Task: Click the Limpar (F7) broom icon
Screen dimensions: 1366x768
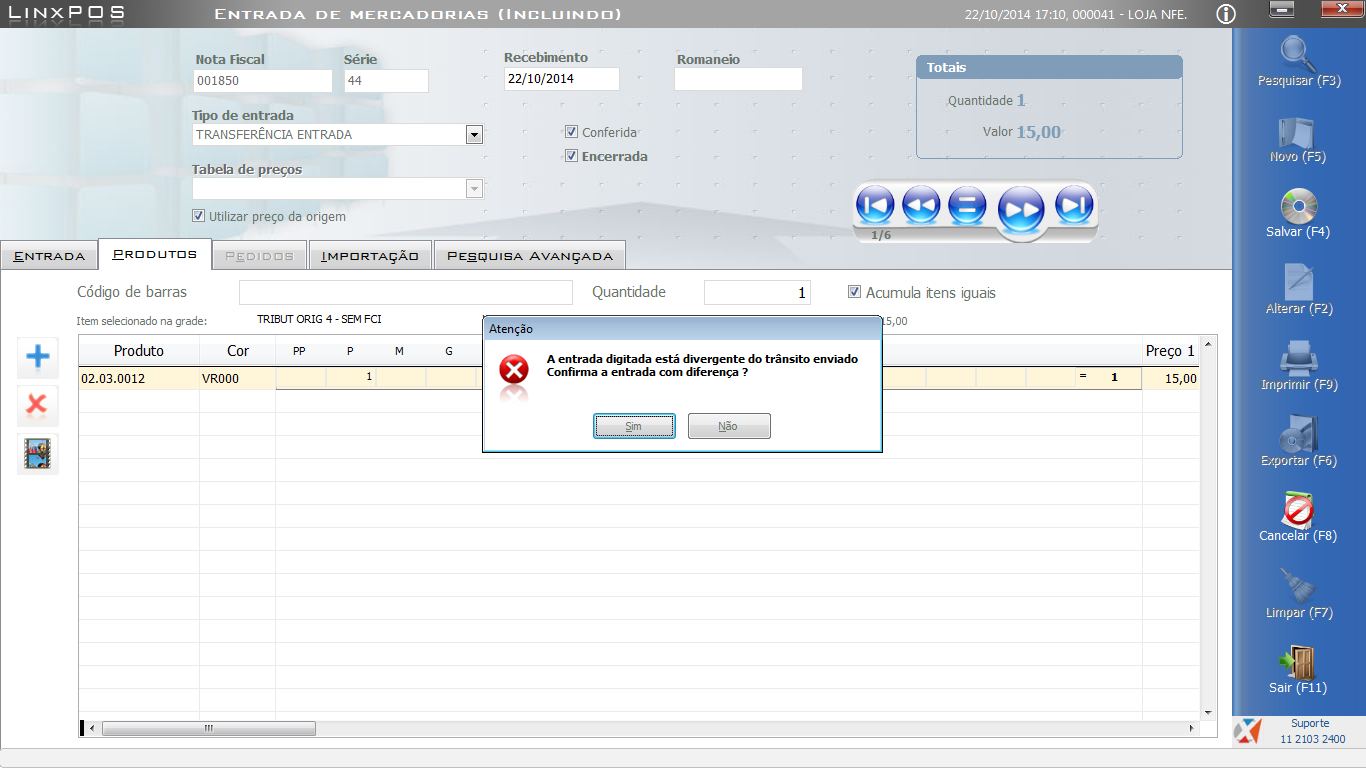Action: 1298,586
